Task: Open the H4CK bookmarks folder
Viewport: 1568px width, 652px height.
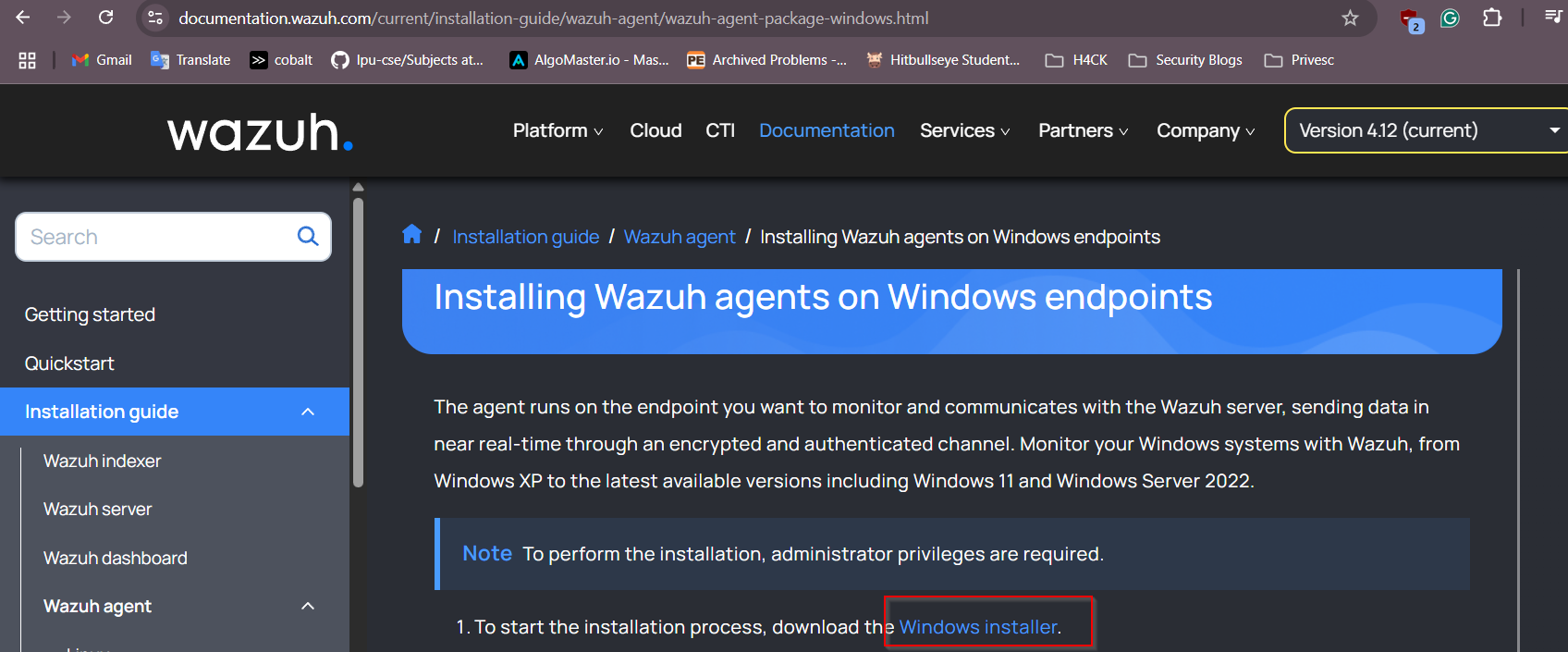Action: pos(1076,60)
